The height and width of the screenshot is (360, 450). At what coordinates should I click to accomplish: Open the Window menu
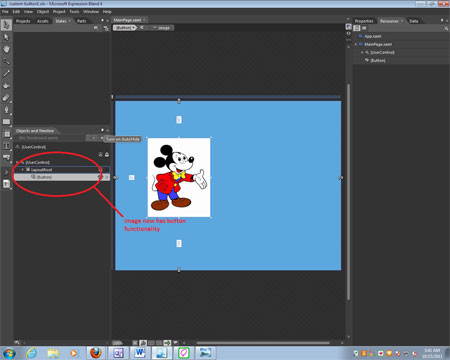click(x=91, y=12)
